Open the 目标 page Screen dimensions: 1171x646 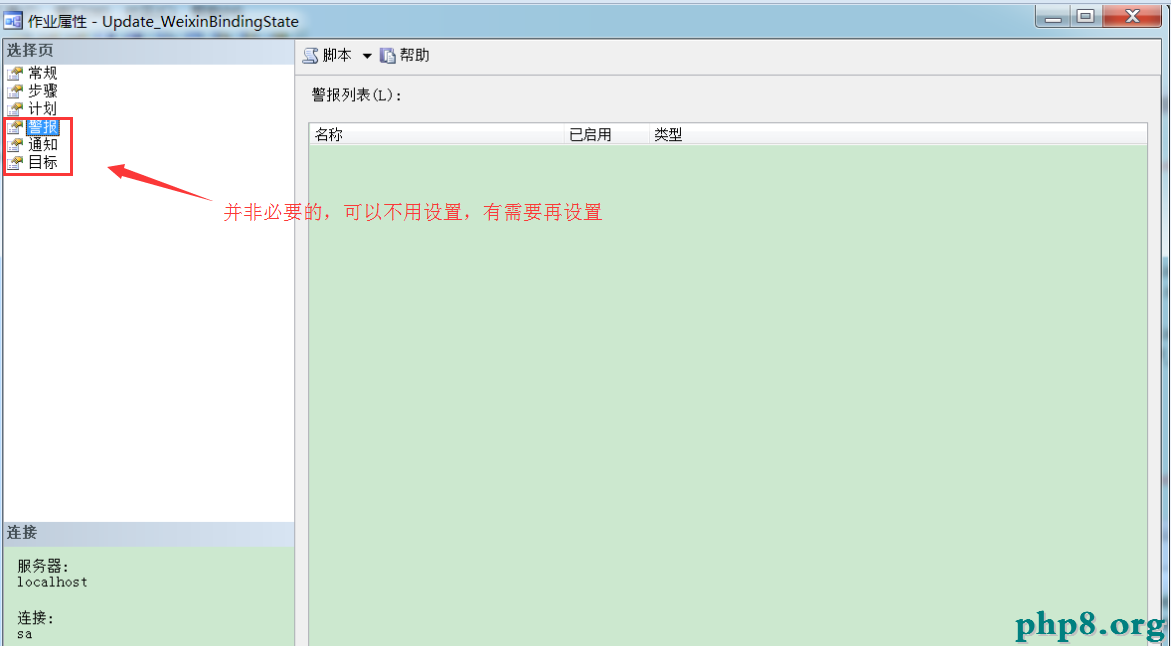pos(43,163)
